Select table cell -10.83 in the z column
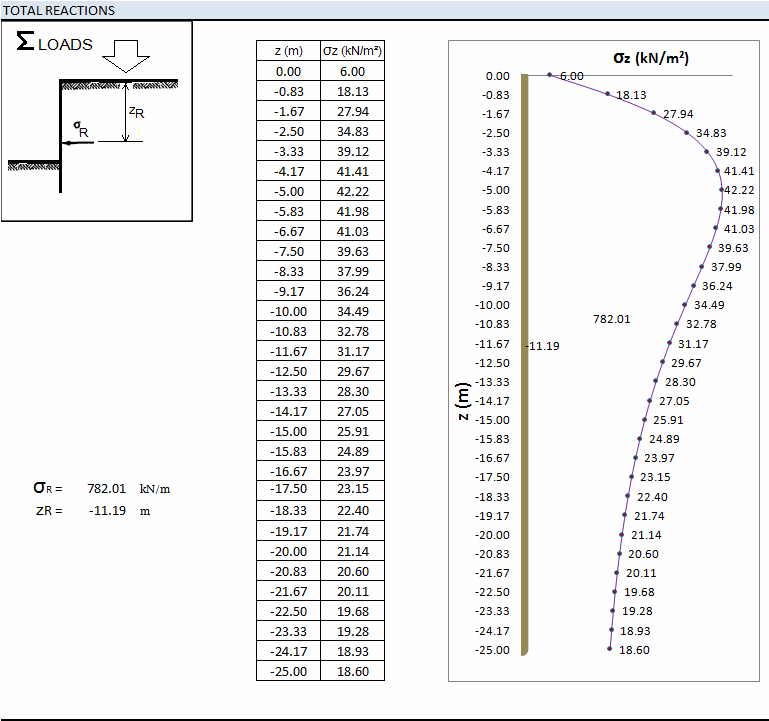The height and width of the screenshot is (721, 769). pos(288,332)
